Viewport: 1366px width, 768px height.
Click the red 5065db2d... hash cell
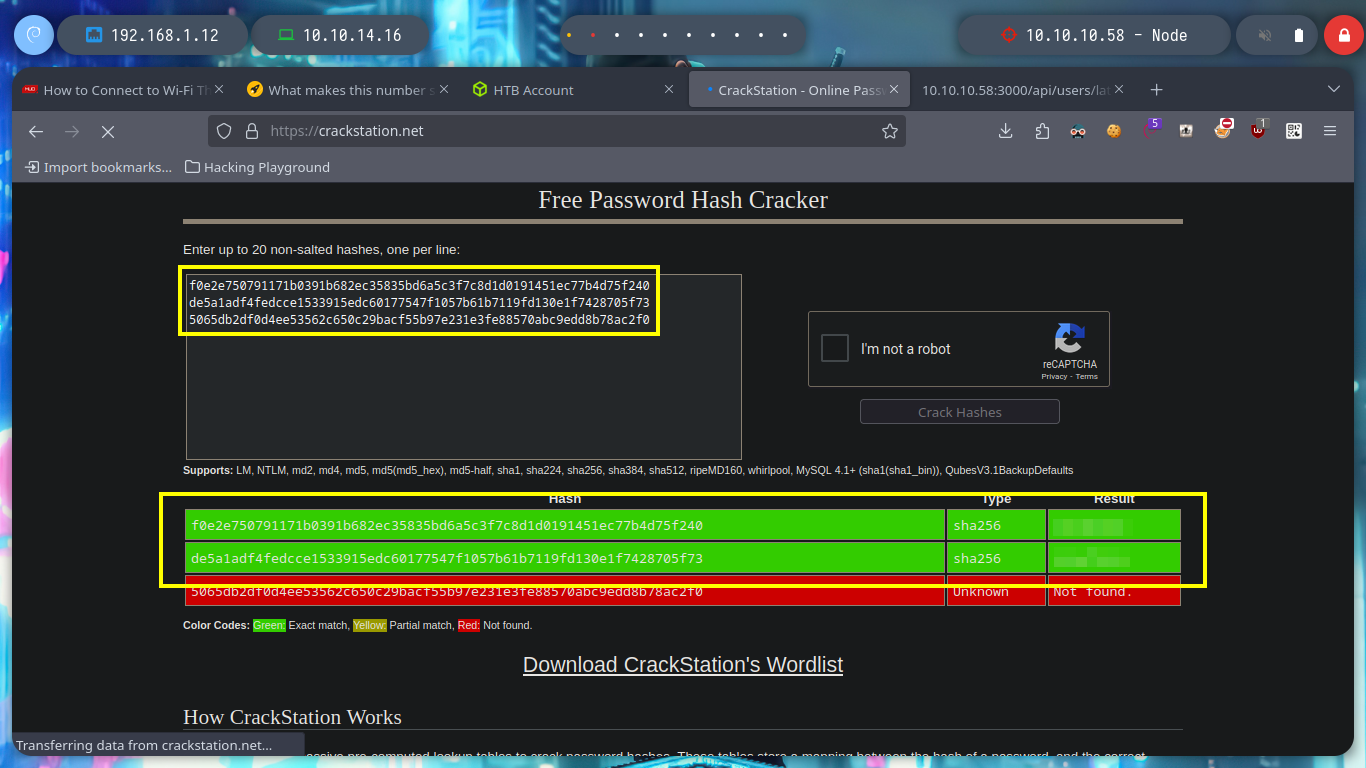[565, 591]
